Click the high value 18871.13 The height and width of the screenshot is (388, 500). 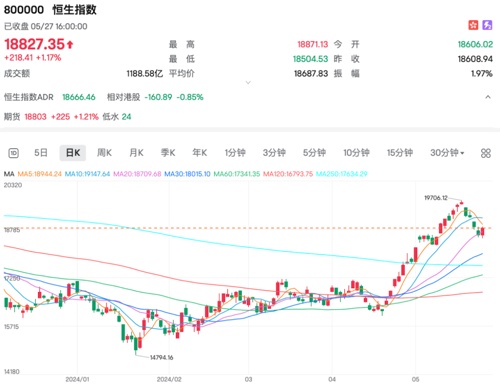click(x=313, y=44)
